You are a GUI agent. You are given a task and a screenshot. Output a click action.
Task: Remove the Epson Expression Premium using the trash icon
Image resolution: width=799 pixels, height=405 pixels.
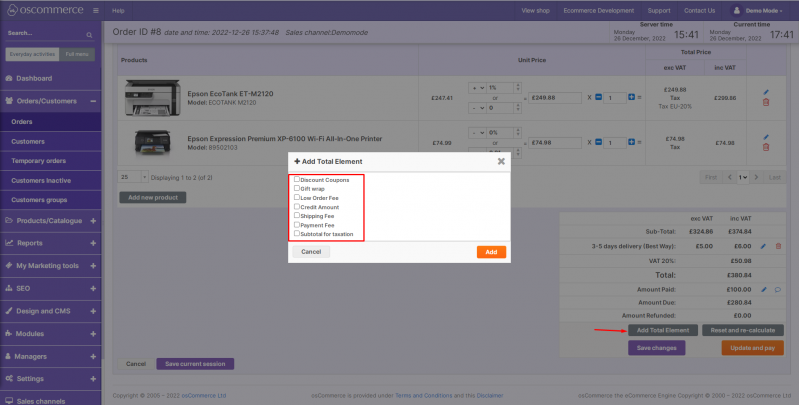click(766, 147)
